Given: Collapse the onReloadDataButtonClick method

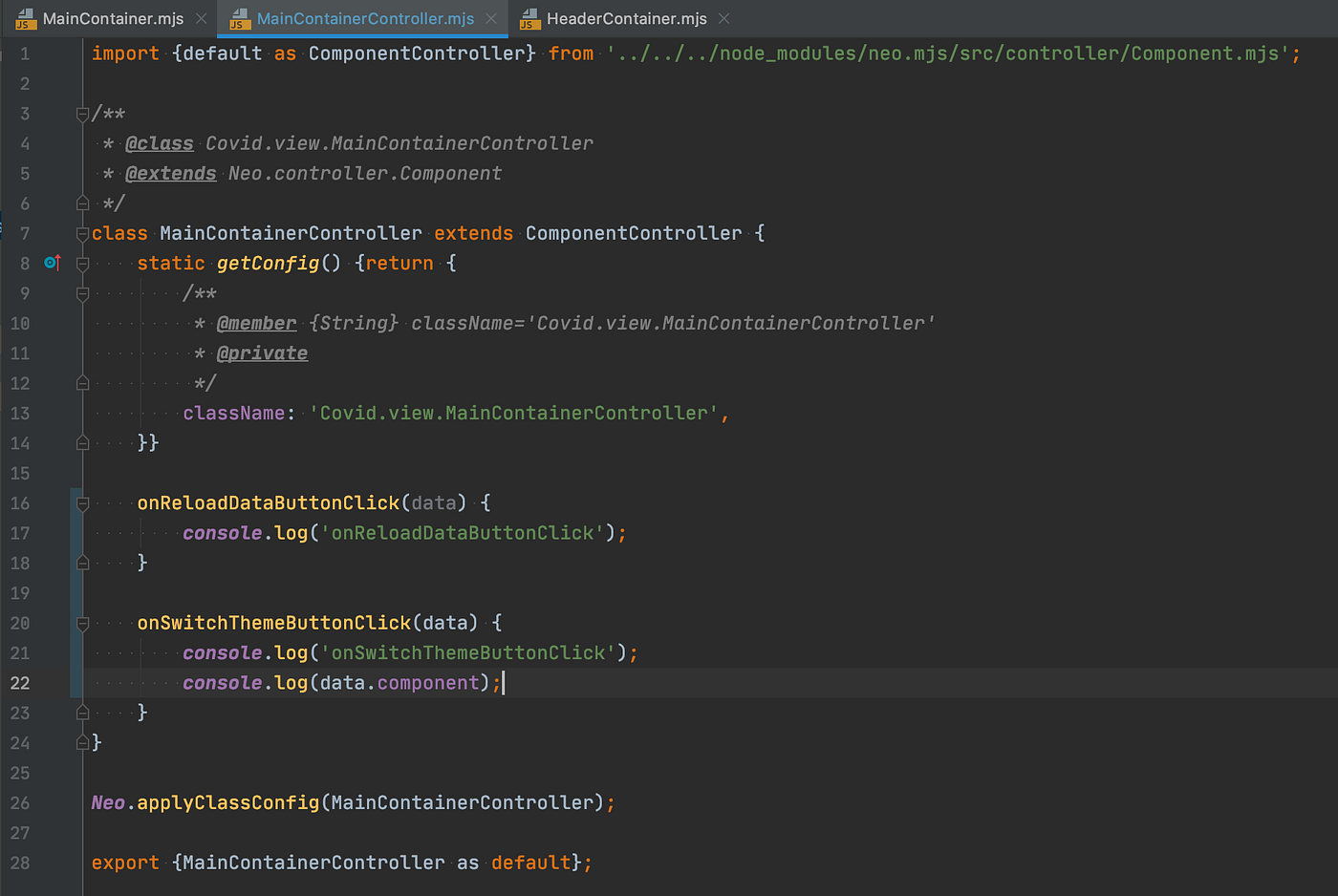Looking at the screenshot, I should point(82,502).
